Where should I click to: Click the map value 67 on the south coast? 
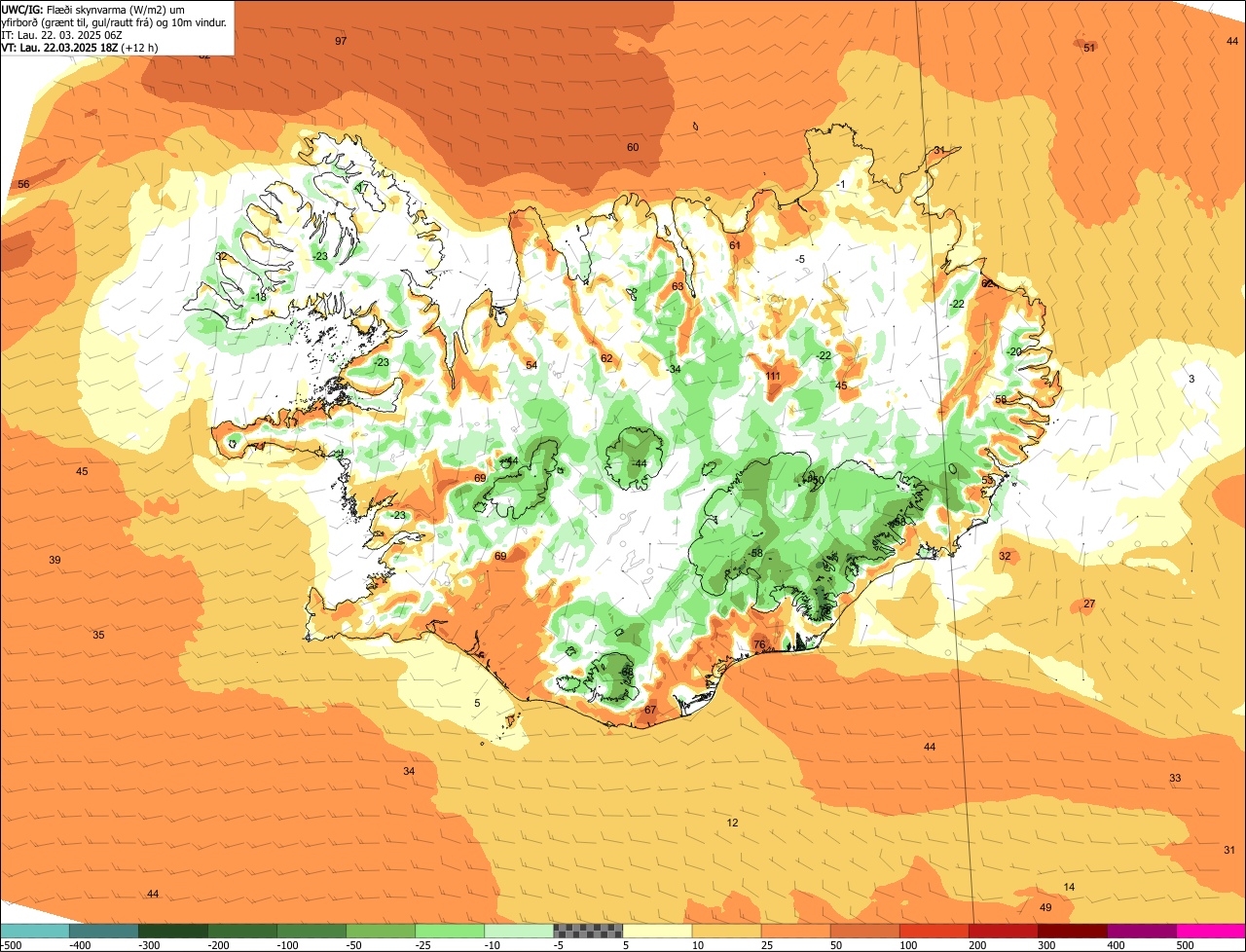650,710
